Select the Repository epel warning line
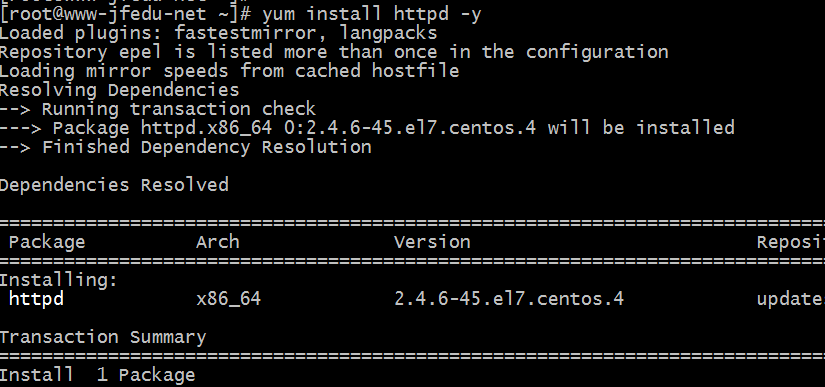 (334, 52)
